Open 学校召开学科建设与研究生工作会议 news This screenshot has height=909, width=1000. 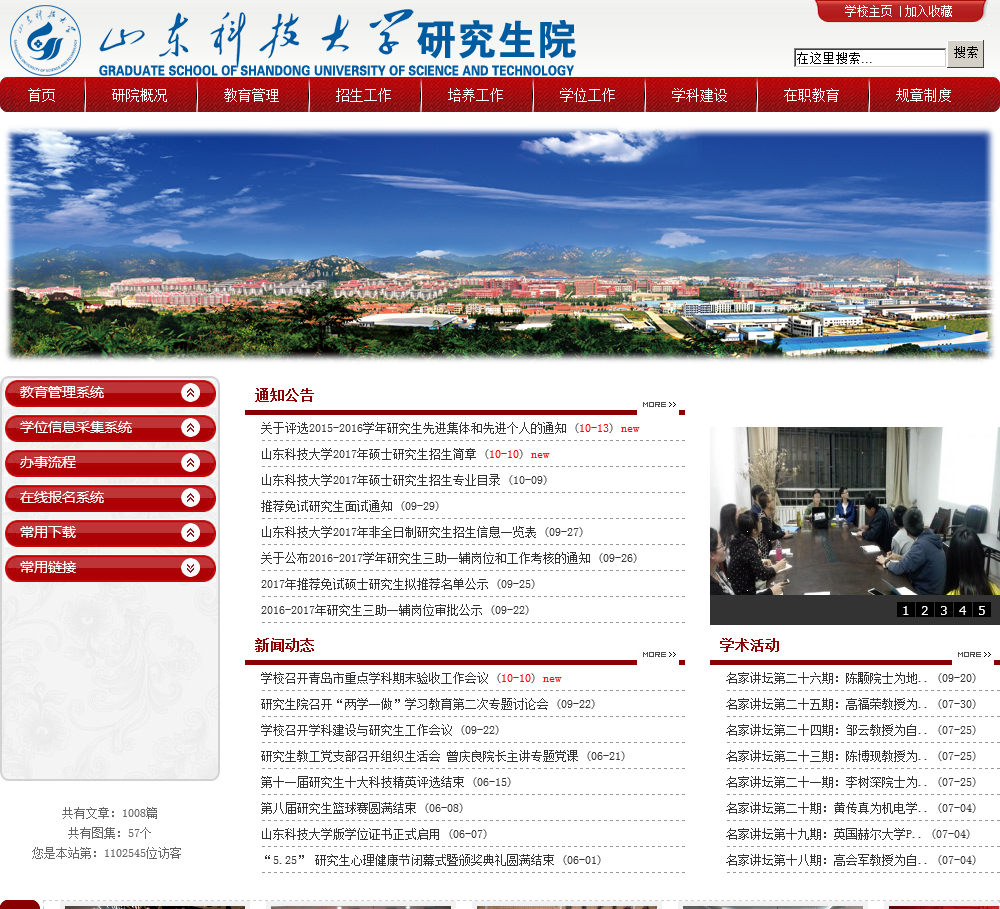pyautogui.click(x=357, y=730)
